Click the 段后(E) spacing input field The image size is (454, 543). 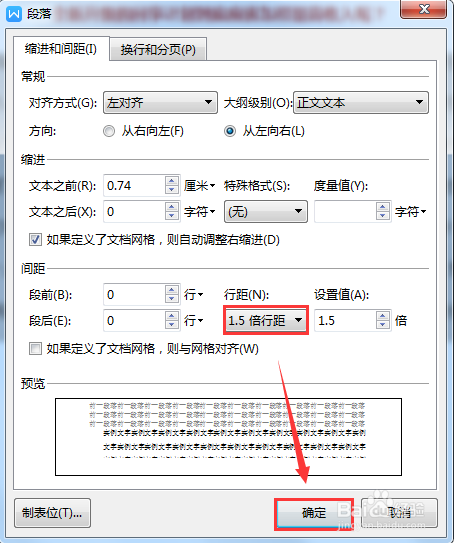[x=134, y=321]
